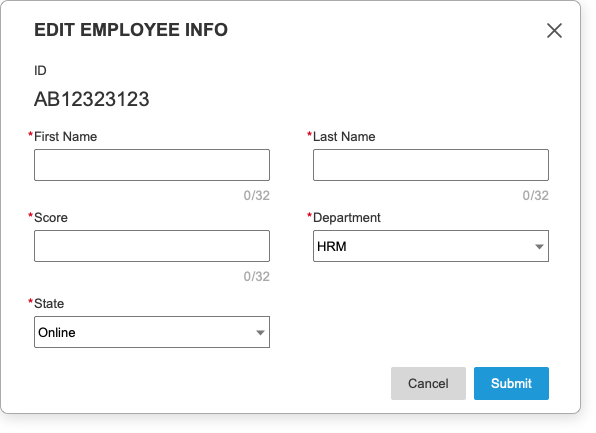Click the EDIT EMPLOYEE INFO title

point(131,30)
